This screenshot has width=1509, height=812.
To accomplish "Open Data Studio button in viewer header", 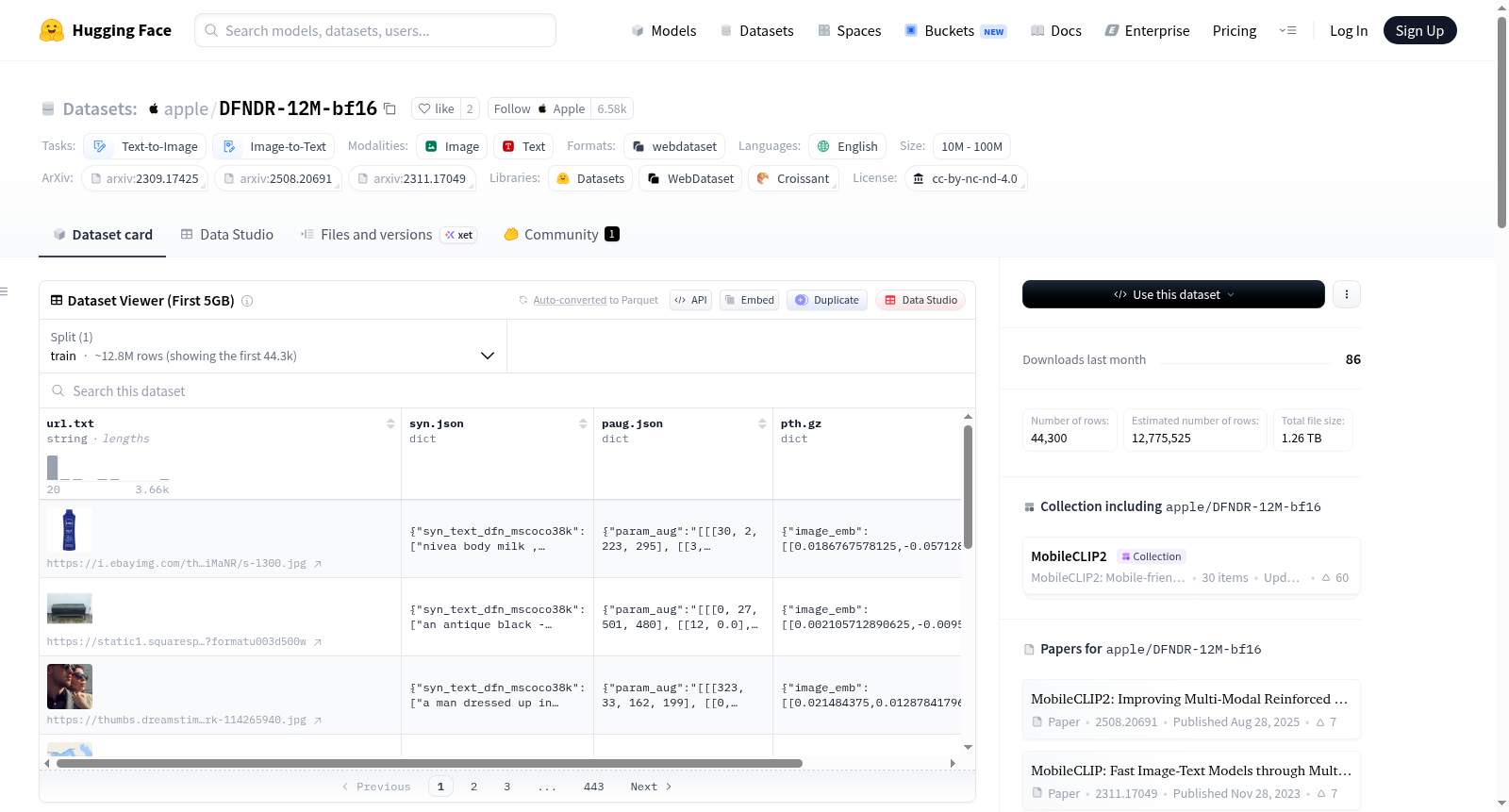I will (x=920, y=300).
